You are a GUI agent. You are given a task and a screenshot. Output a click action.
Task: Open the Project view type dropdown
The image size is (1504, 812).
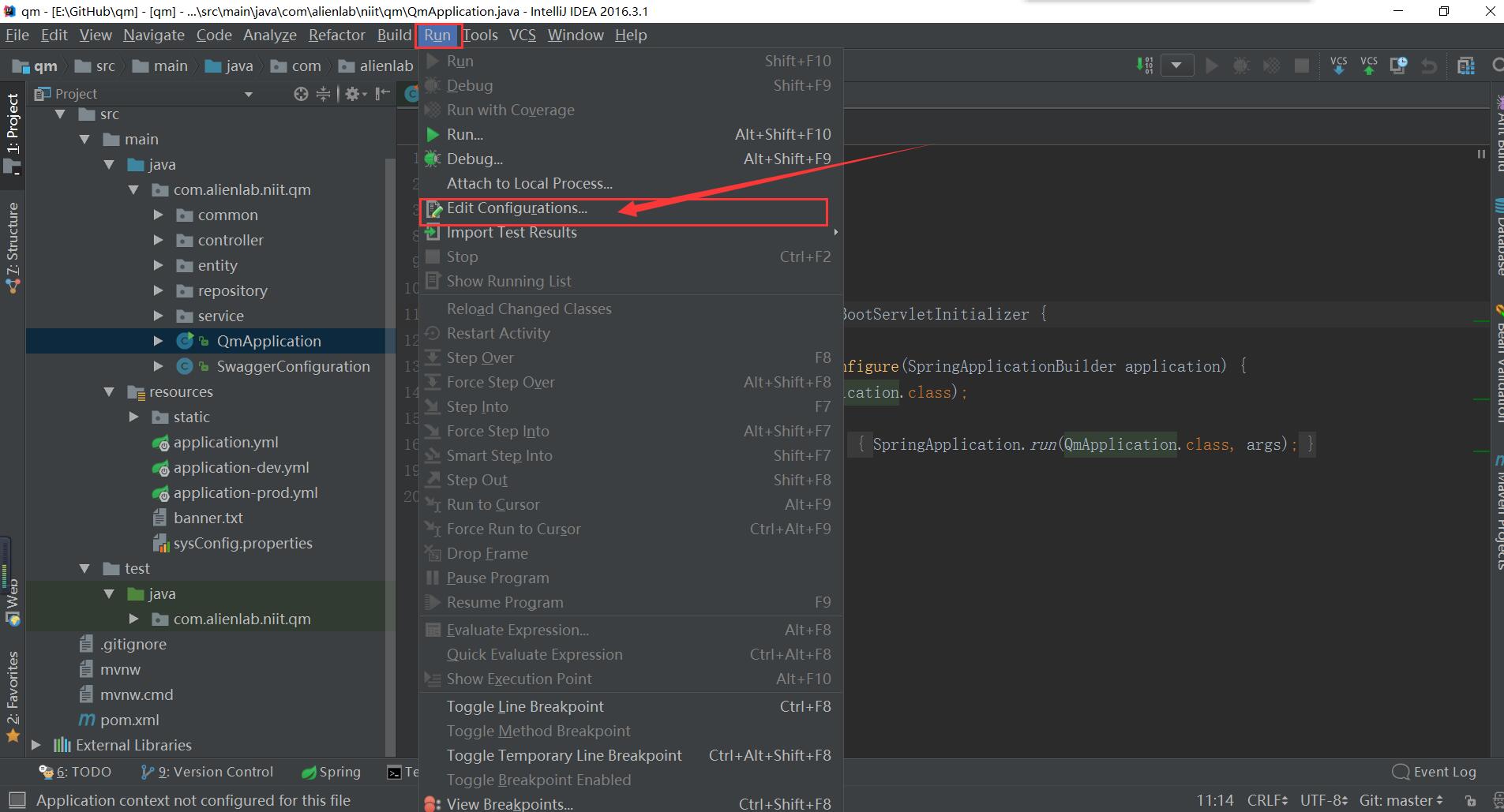[x=249, y=95]
